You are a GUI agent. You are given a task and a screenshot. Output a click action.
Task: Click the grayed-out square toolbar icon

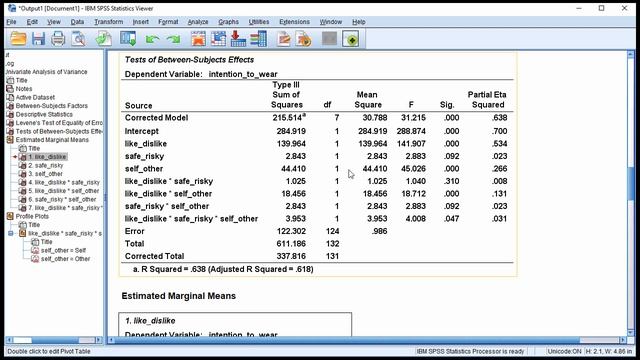[329, 39]
